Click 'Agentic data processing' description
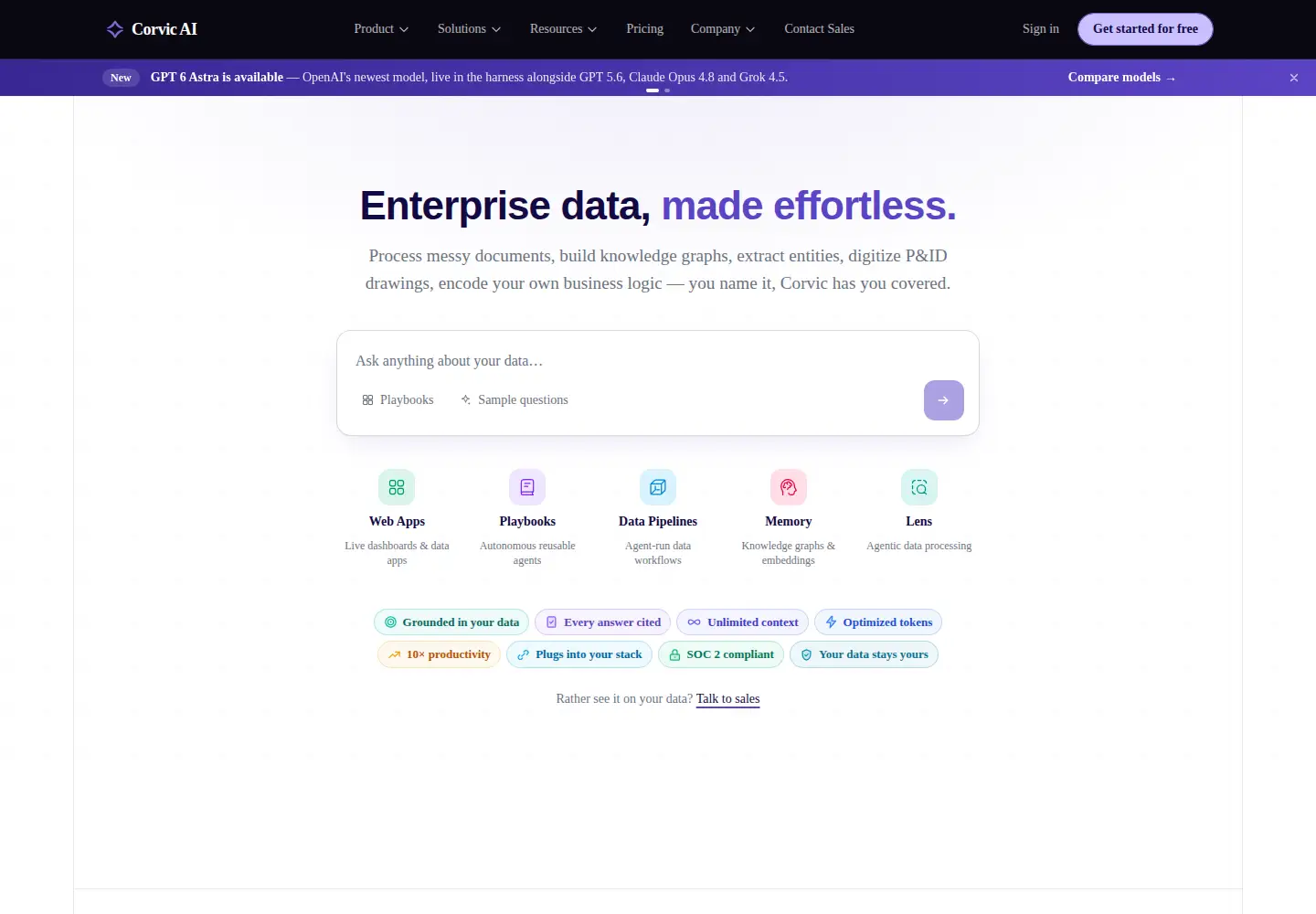This screenshot has height=914, width=1316. 919,546
